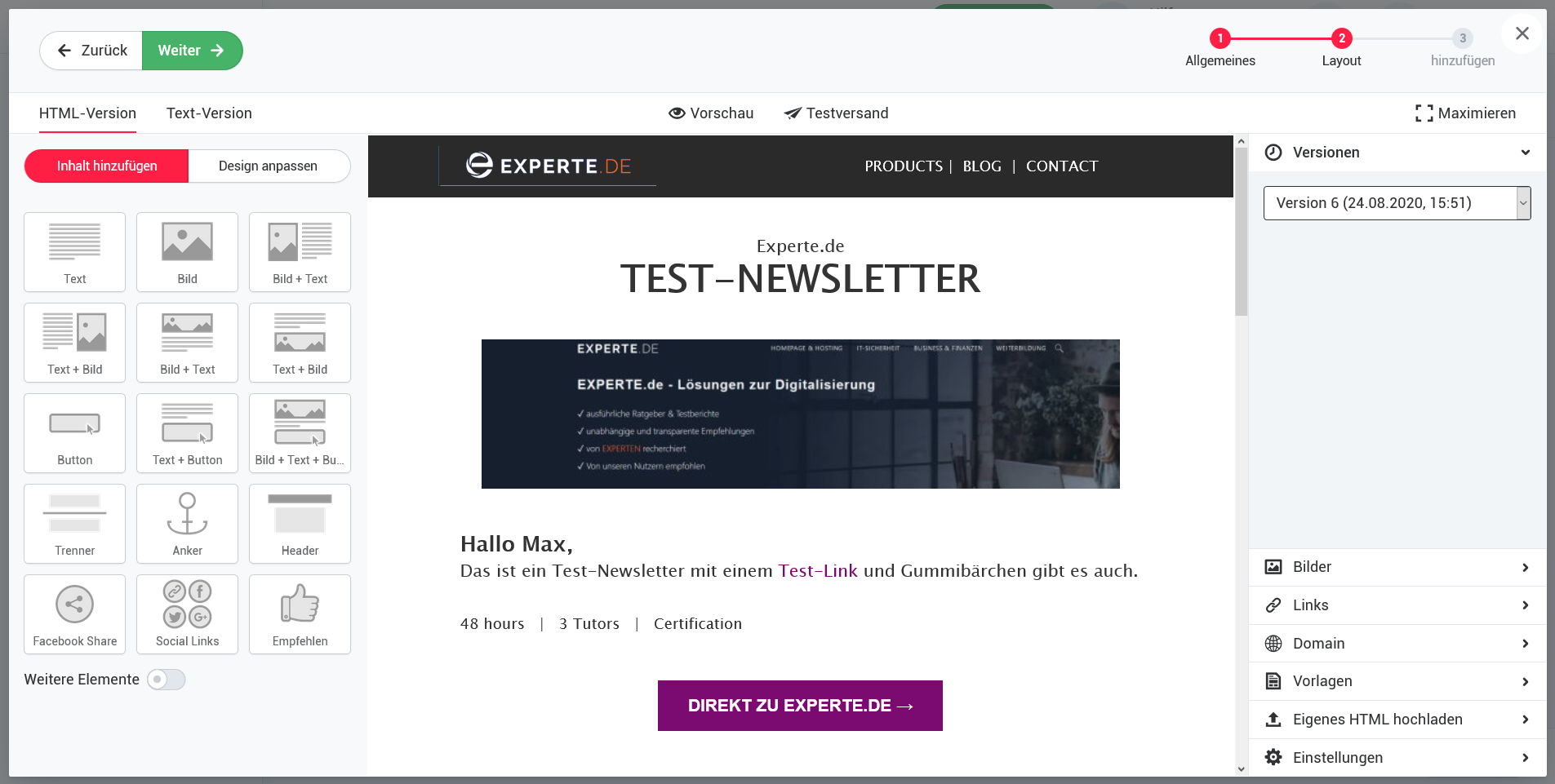Viewport: 1555px width, 784px height.
Task: Expand the Domain section
Action: (1525, 644)
